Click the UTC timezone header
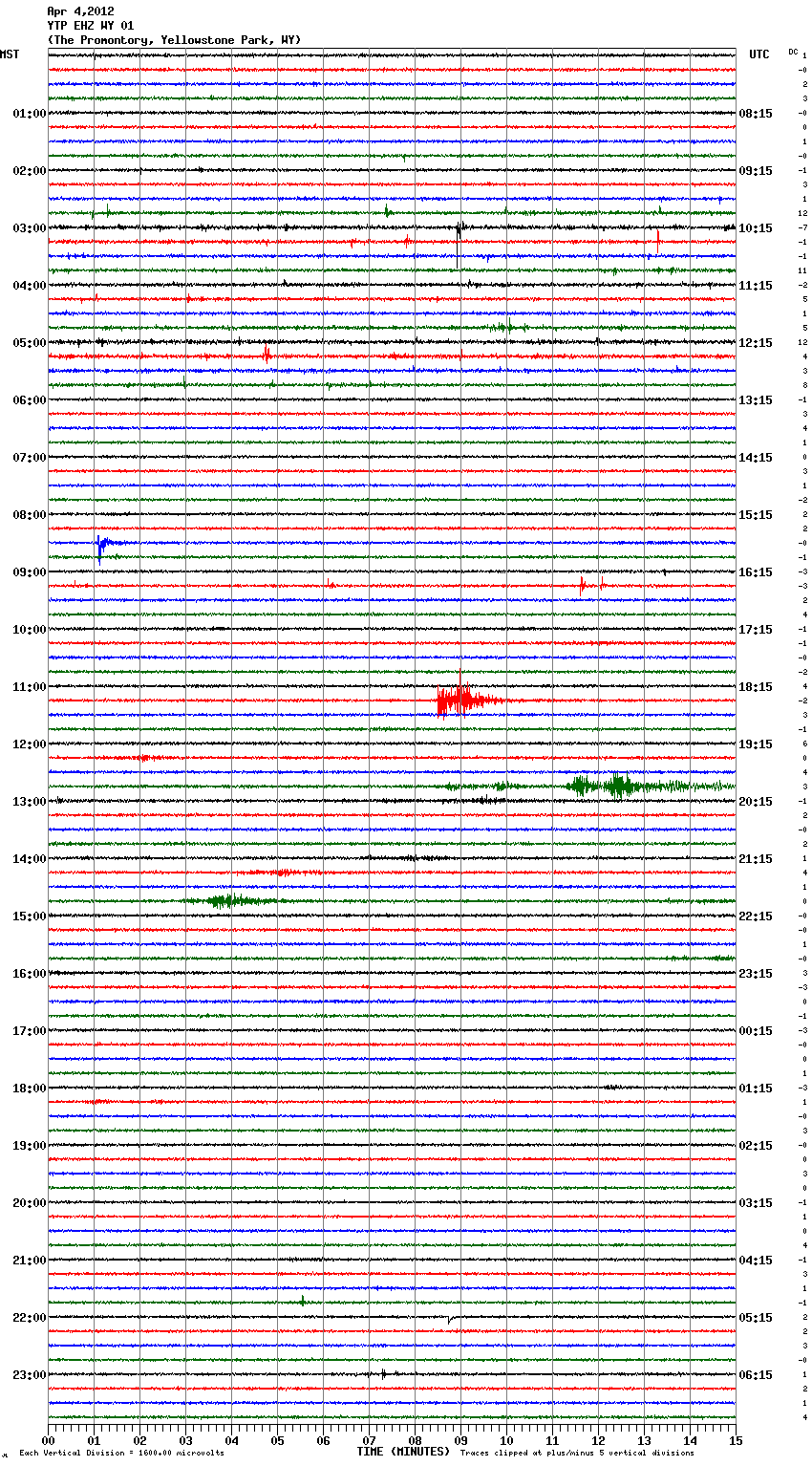812x1466 pixels. pyautogui.click(x=759, y=54)
